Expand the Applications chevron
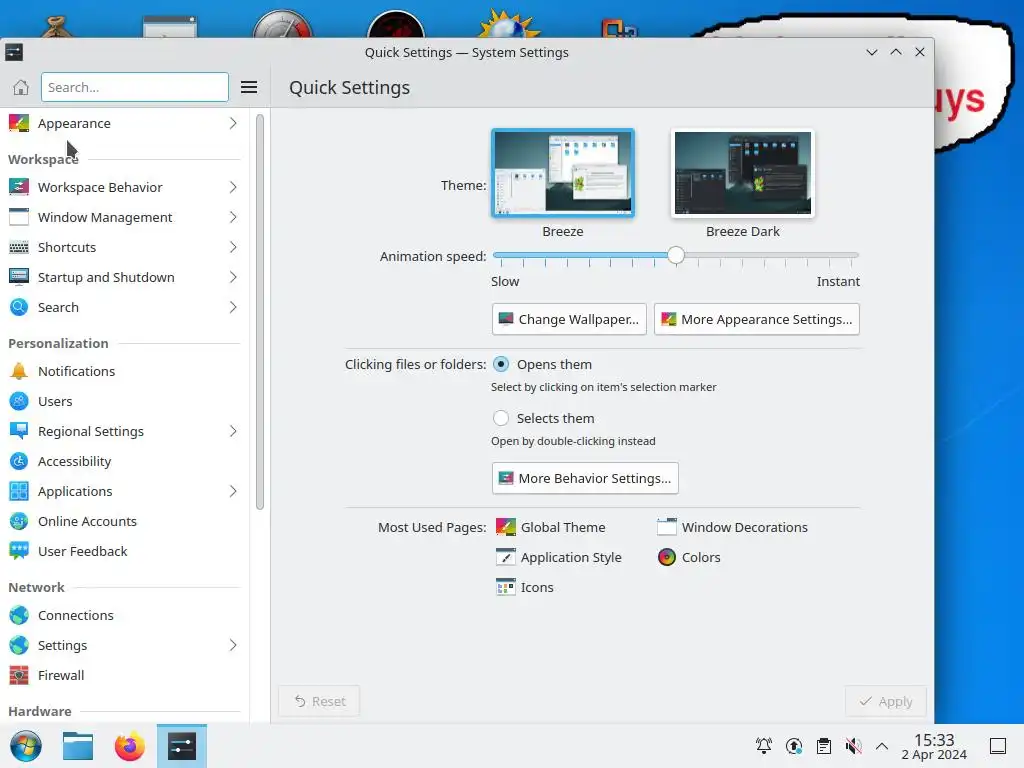 pyautogui.click(x=233, y=491)
